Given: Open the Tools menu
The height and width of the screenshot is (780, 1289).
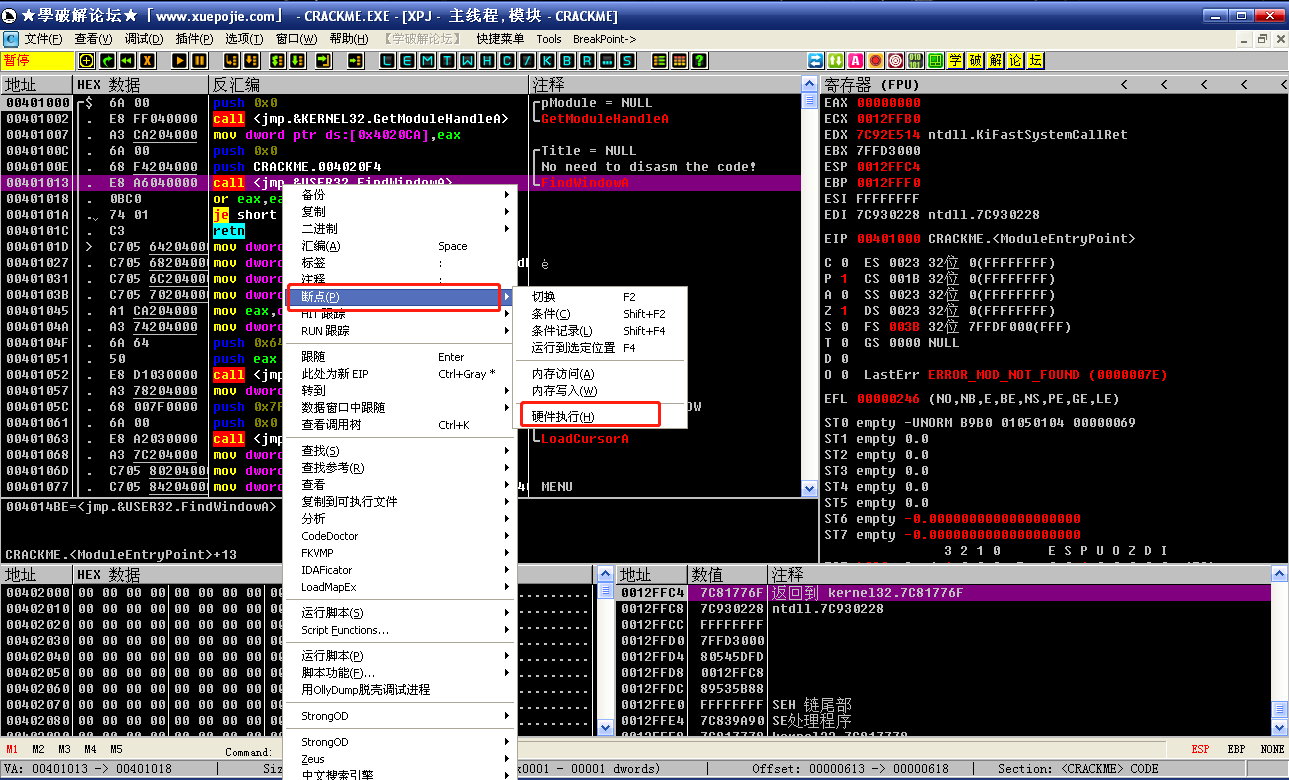Looking at the screenshot, I should [549, 39].
